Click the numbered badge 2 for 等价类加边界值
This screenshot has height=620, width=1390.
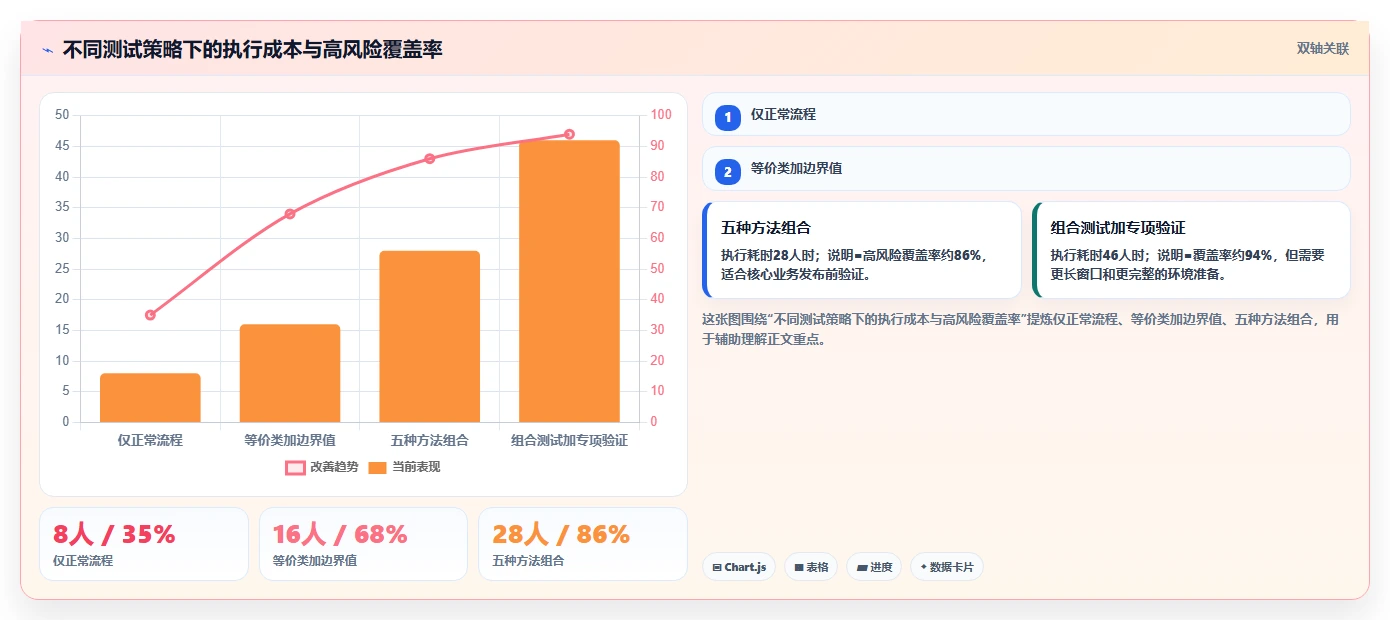(728, 171)
